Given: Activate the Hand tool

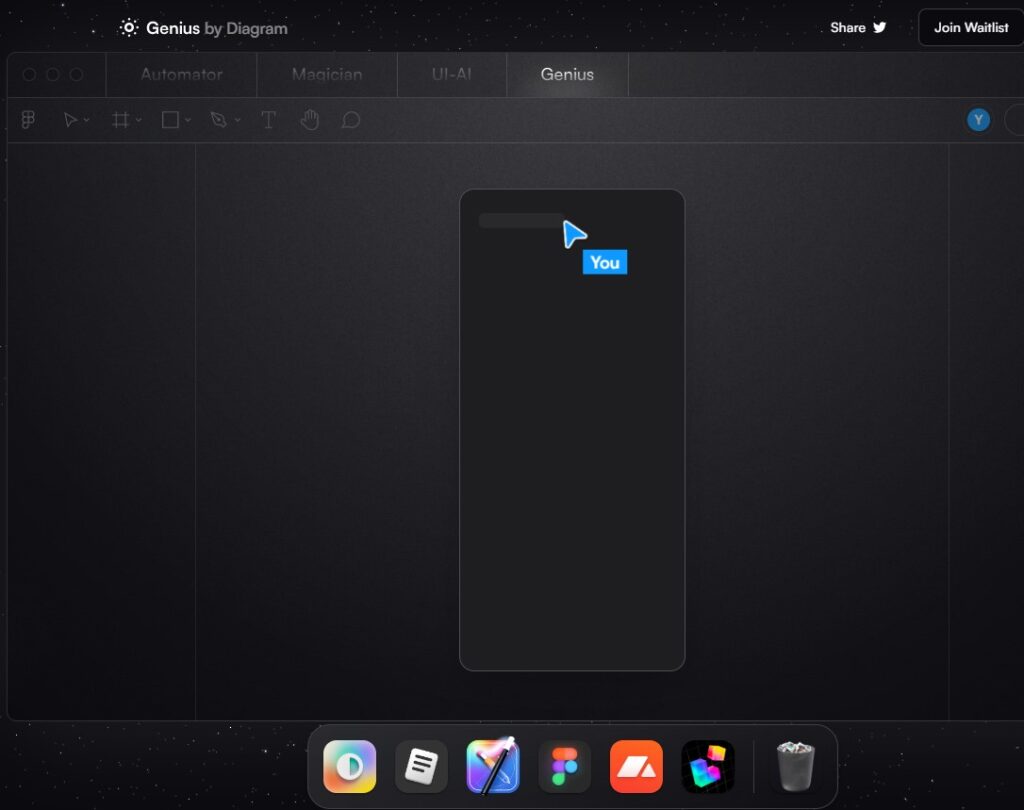Looking at the screenshot, I should 310,120.
